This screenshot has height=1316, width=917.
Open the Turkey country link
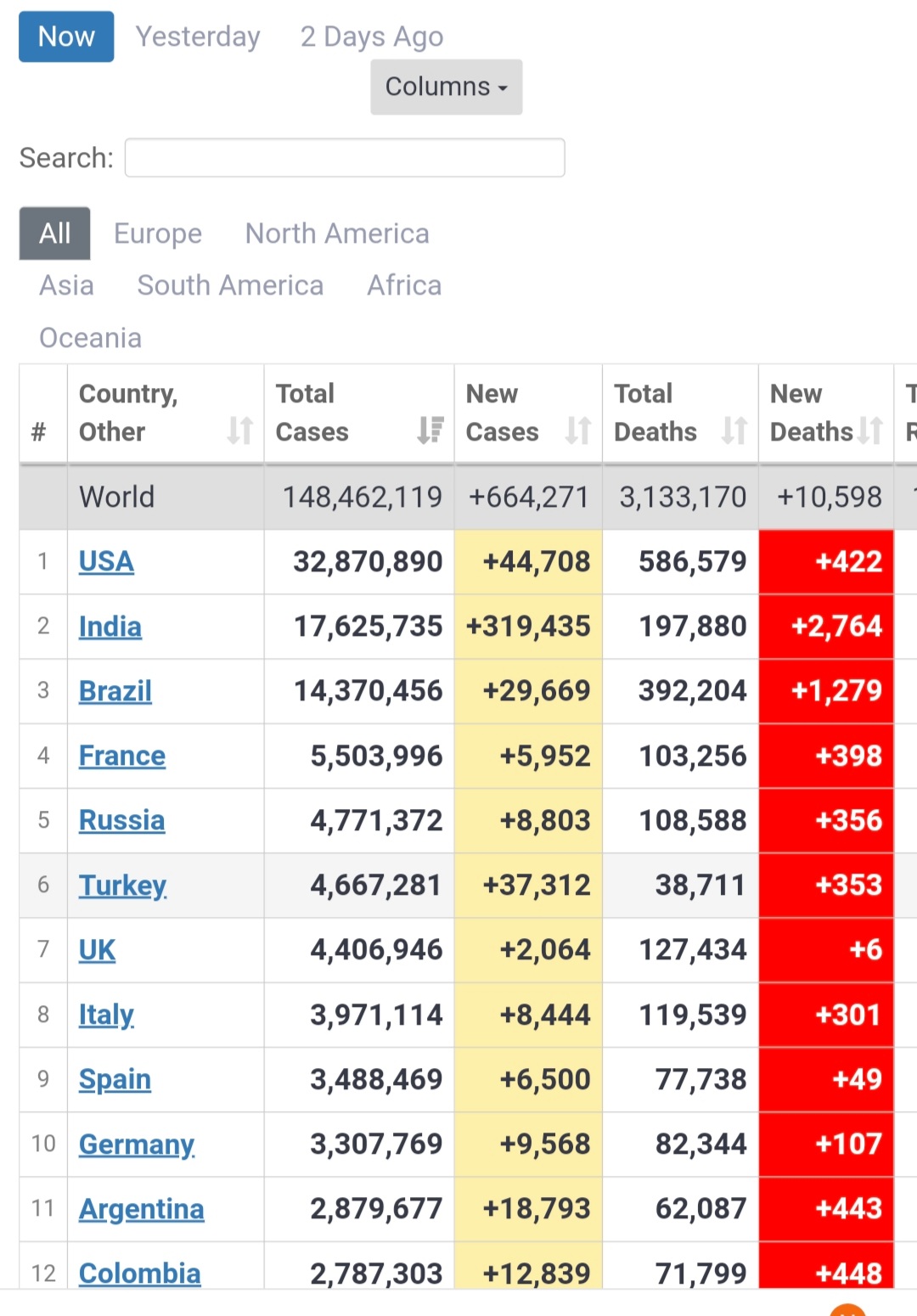122,886
